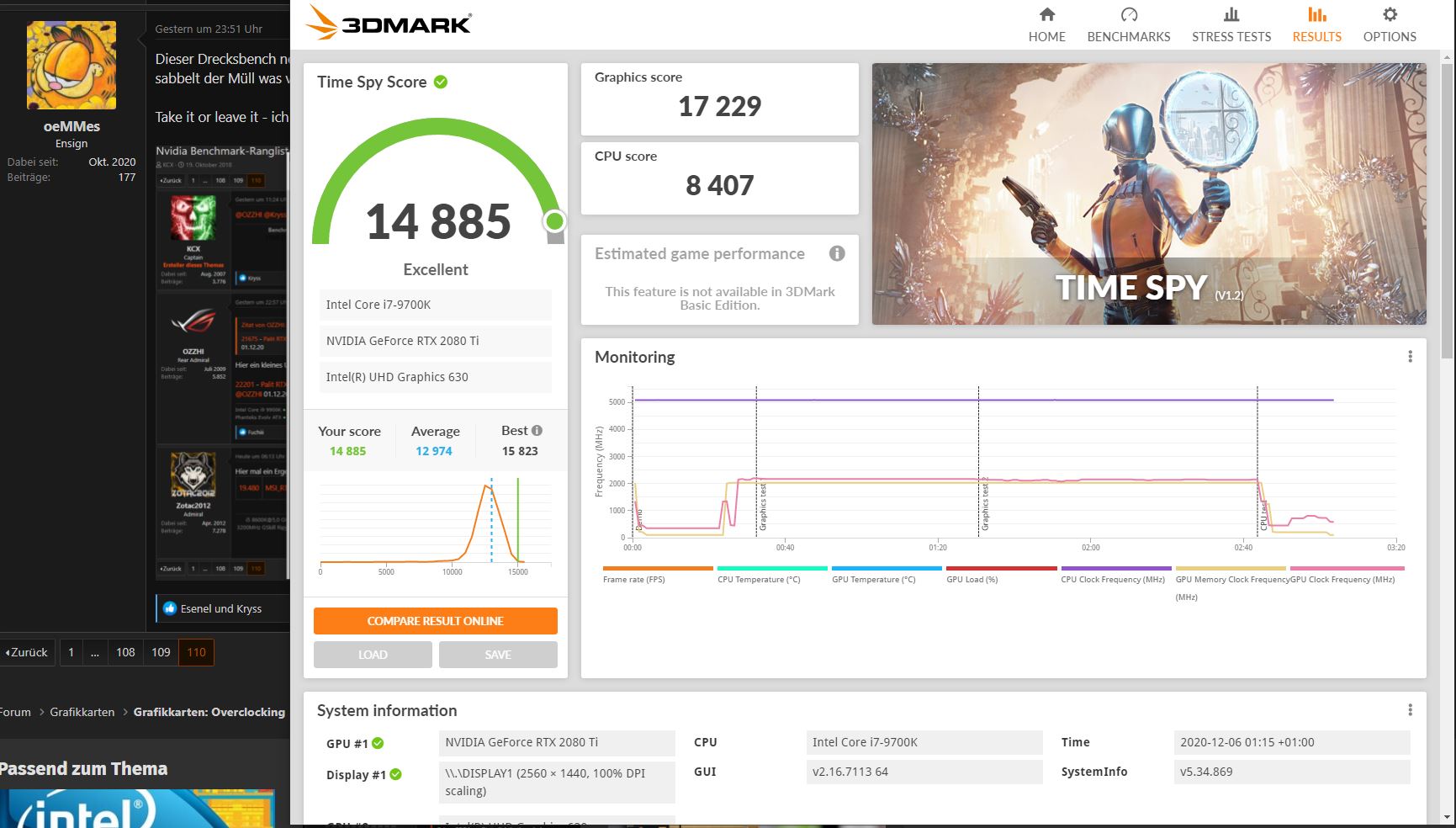This screenshot has height=828, width=1456.
Task: Open the info icon for Estimated game performance
Action: (837, 253)
